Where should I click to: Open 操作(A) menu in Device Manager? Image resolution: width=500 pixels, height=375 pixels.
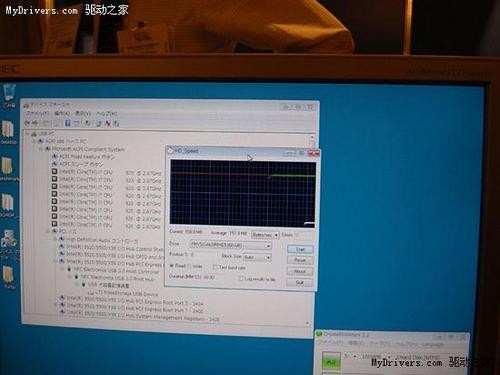pyautogui.click(x=62, y=113)
